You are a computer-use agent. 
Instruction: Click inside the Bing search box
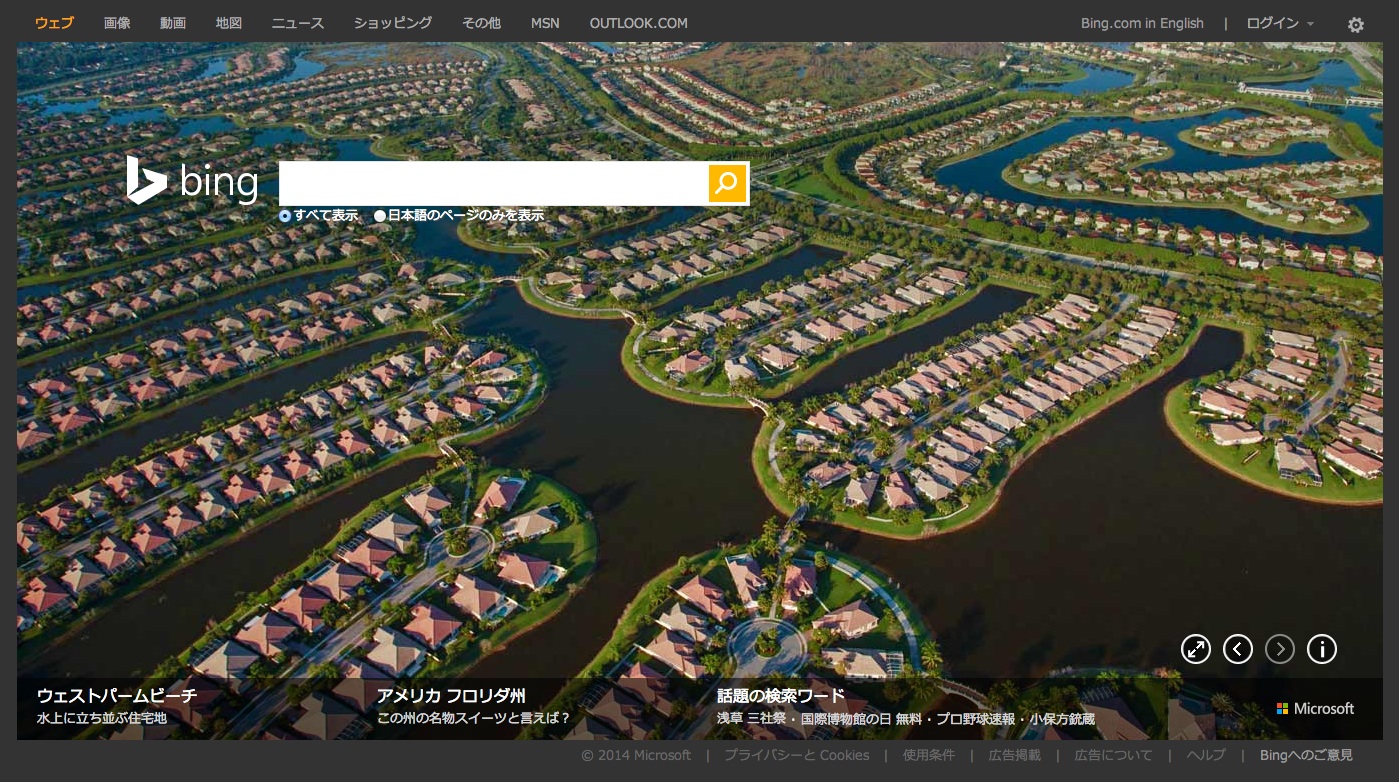(493, 183)
